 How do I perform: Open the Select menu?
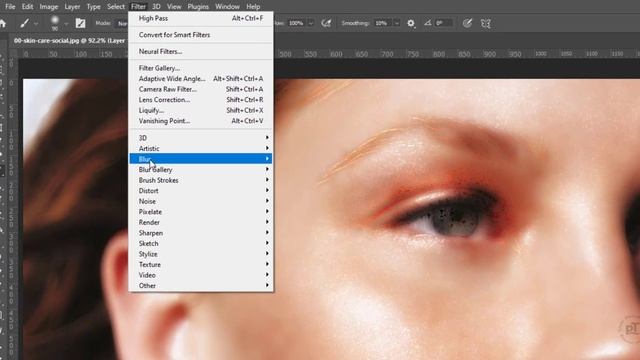click(x=116, y=7)
